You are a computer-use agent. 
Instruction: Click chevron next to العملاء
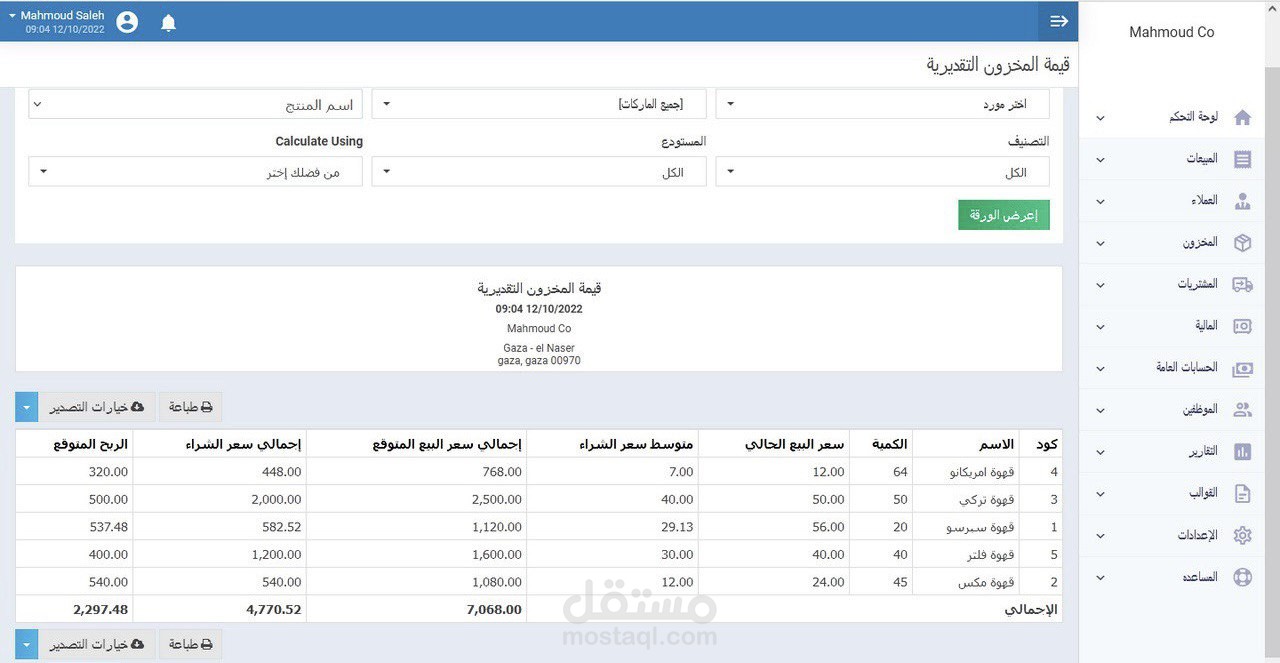[x=1100, y=201]
